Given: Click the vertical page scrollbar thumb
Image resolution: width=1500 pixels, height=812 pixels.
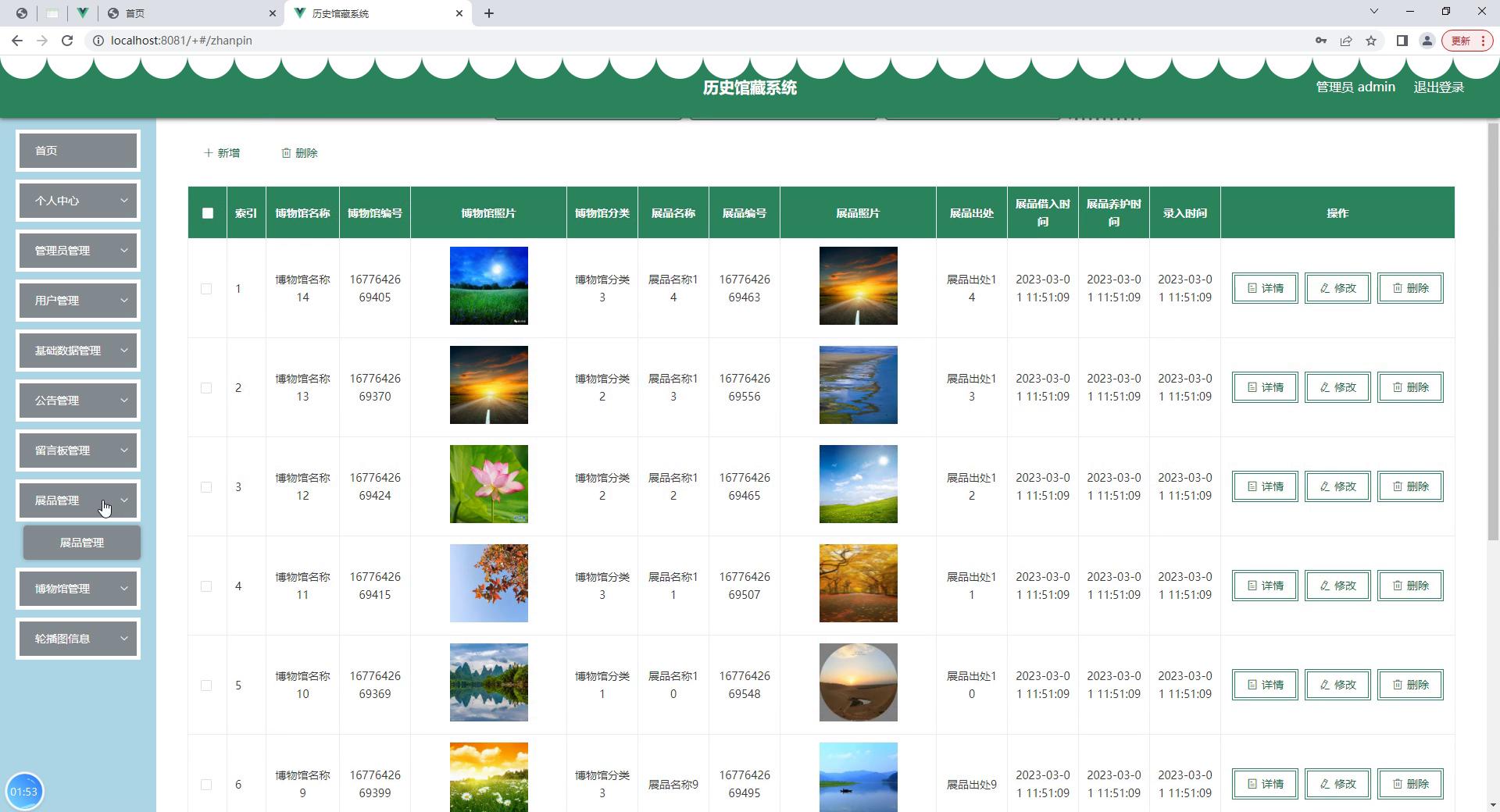Looking at the screenshot, I should point(1493,331).
